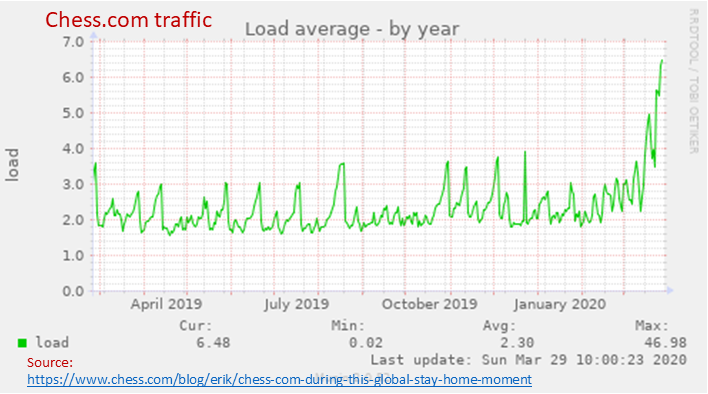Click the 6.0 y-axis tick label
Screen dimensions: 708x394
[73, 78]
